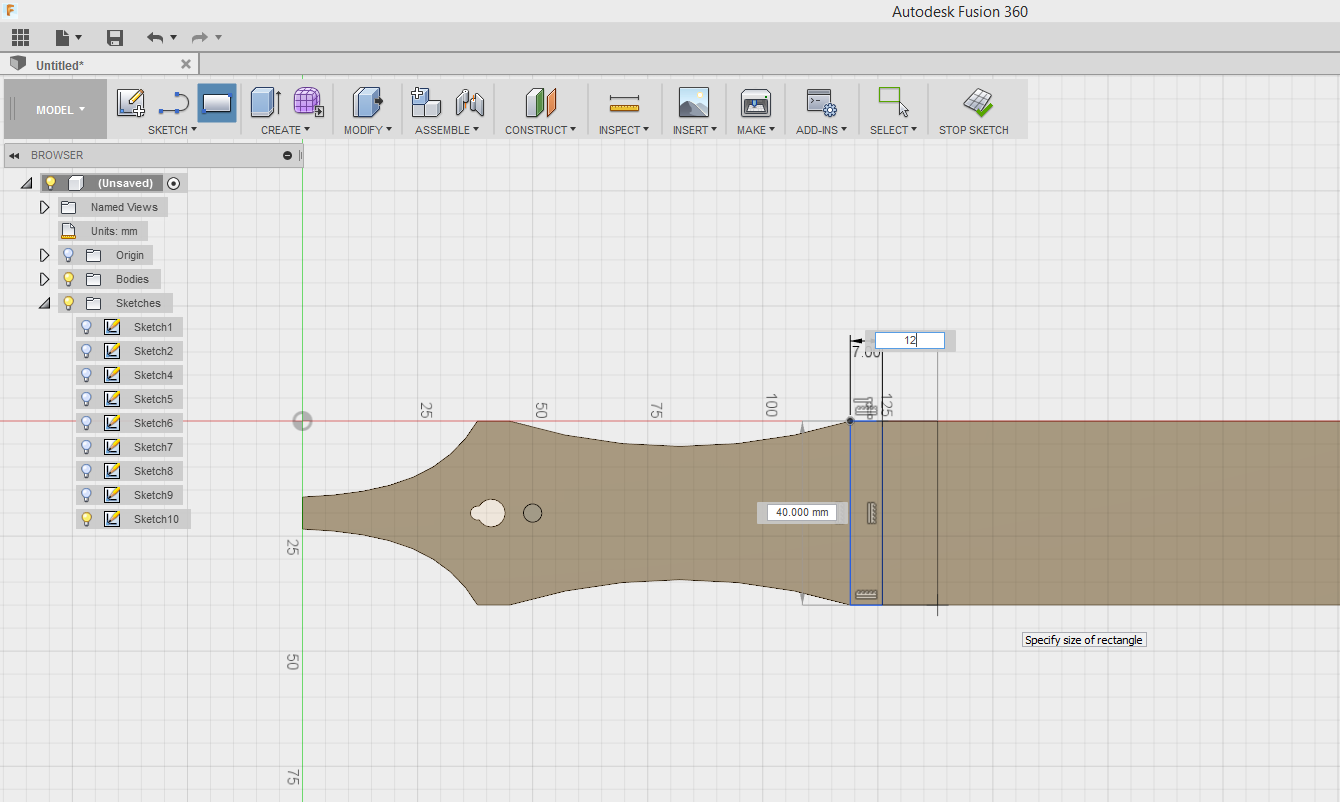Image resolution: width=1340 pixels, height=802 pixels.
Task: Open the ADD-INS dropdown menu
Action: tap(821, 130)
